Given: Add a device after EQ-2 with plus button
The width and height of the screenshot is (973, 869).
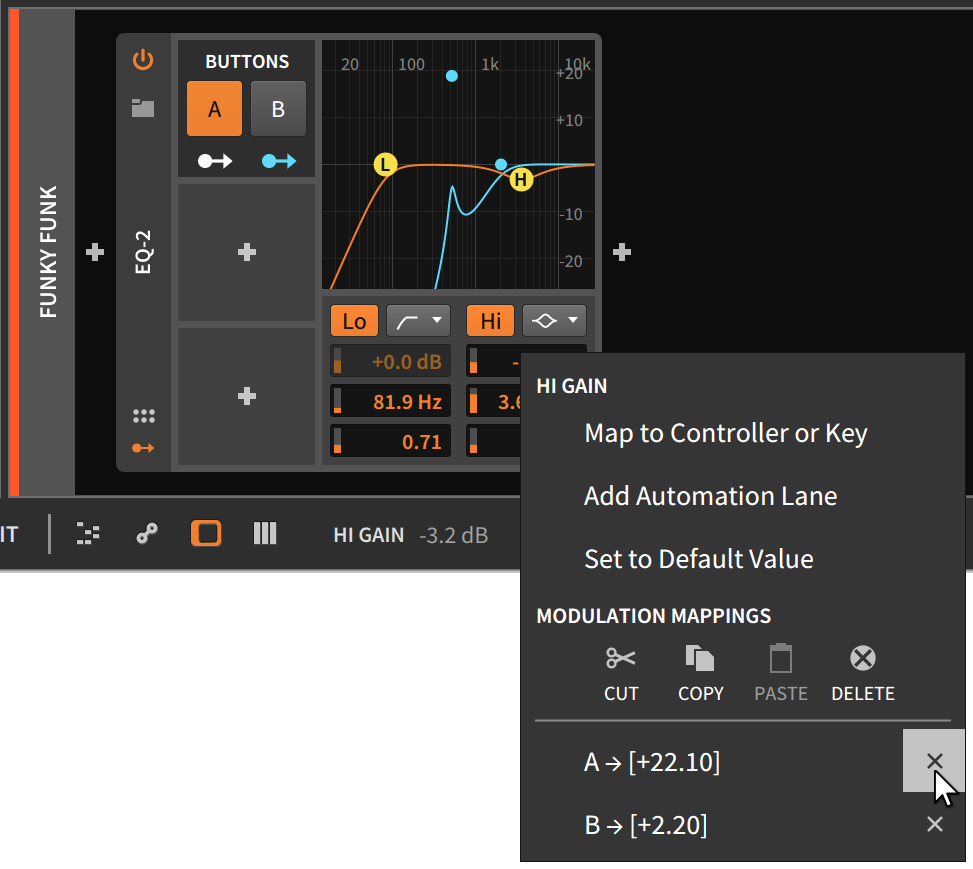Looking at the screenshot, I should point(621,253).
